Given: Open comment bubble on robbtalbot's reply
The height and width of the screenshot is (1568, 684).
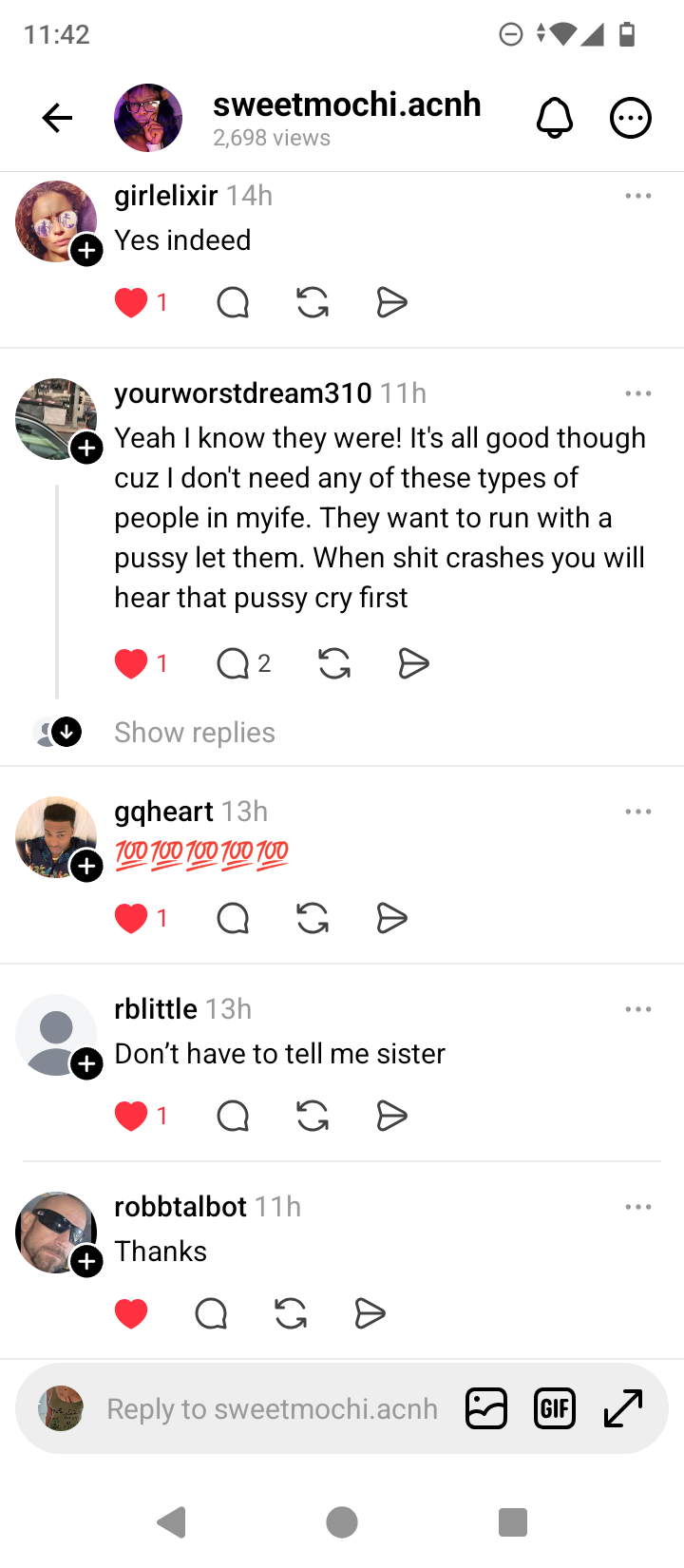Looking at the screenshot, I should point(211,1313).
